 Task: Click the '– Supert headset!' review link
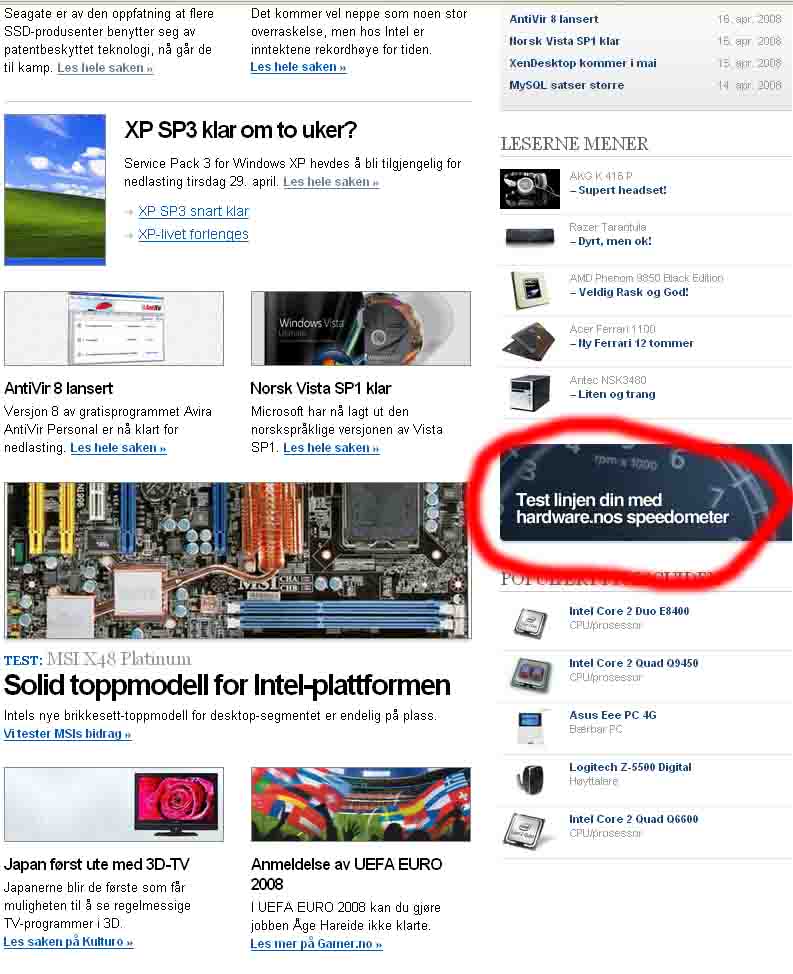(x=618, y=191)
